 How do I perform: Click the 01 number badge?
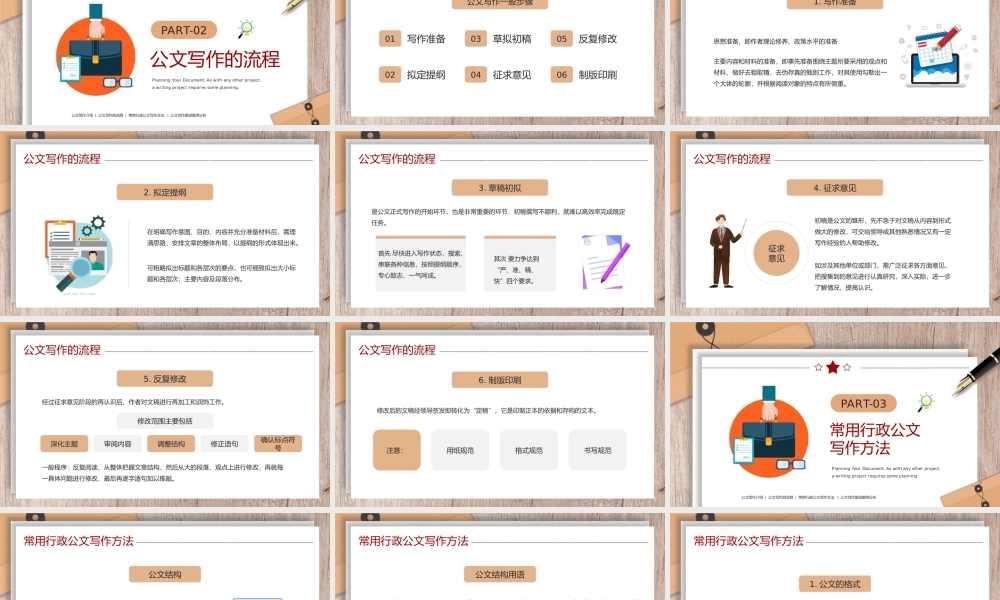click(390, 39)
